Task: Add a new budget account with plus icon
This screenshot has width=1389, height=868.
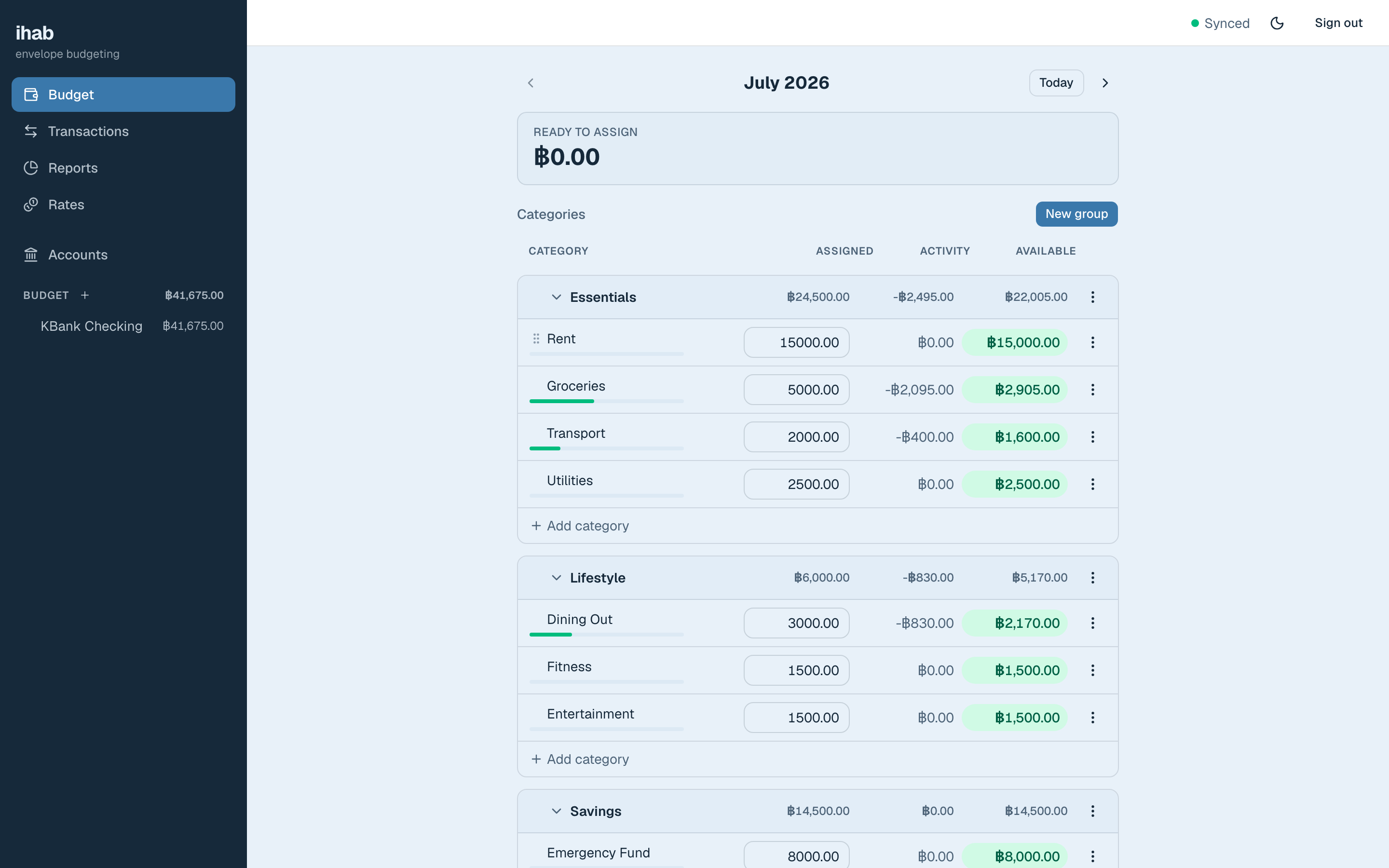Action: click(85, 295)
